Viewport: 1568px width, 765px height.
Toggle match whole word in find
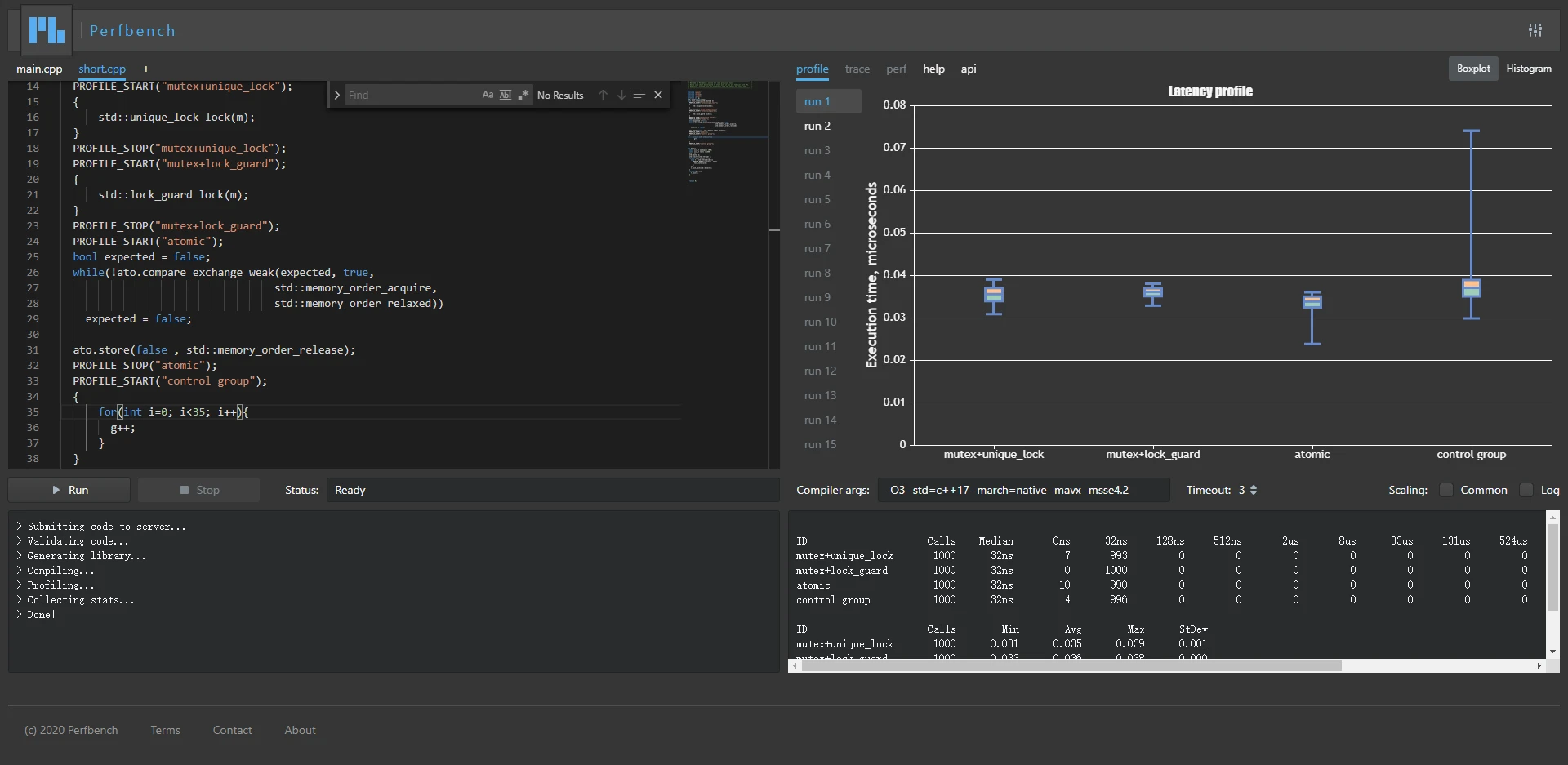506,95
